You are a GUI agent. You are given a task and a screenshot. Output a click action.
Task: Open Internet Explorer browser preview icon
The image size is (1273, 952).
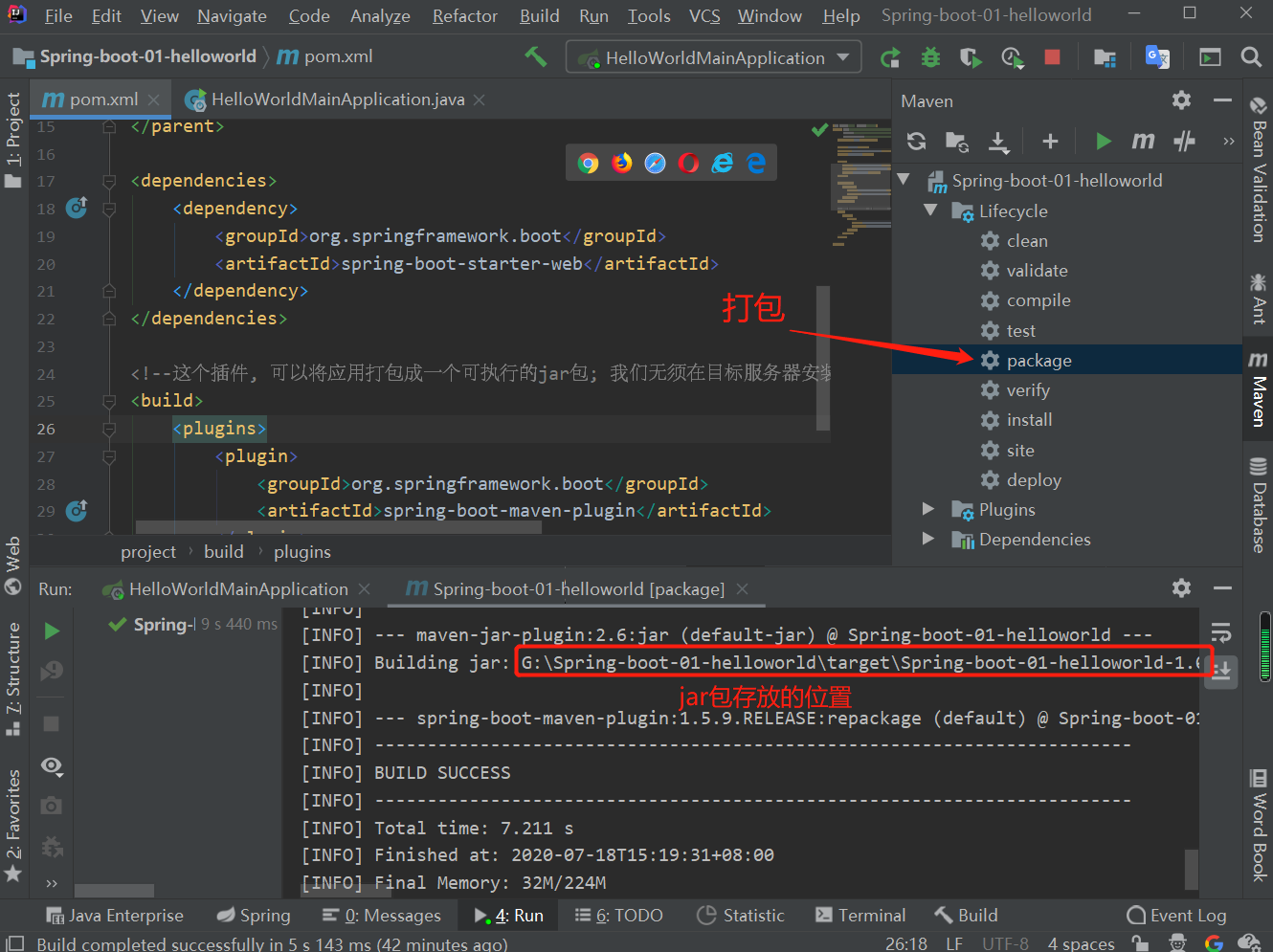point(722,164)
